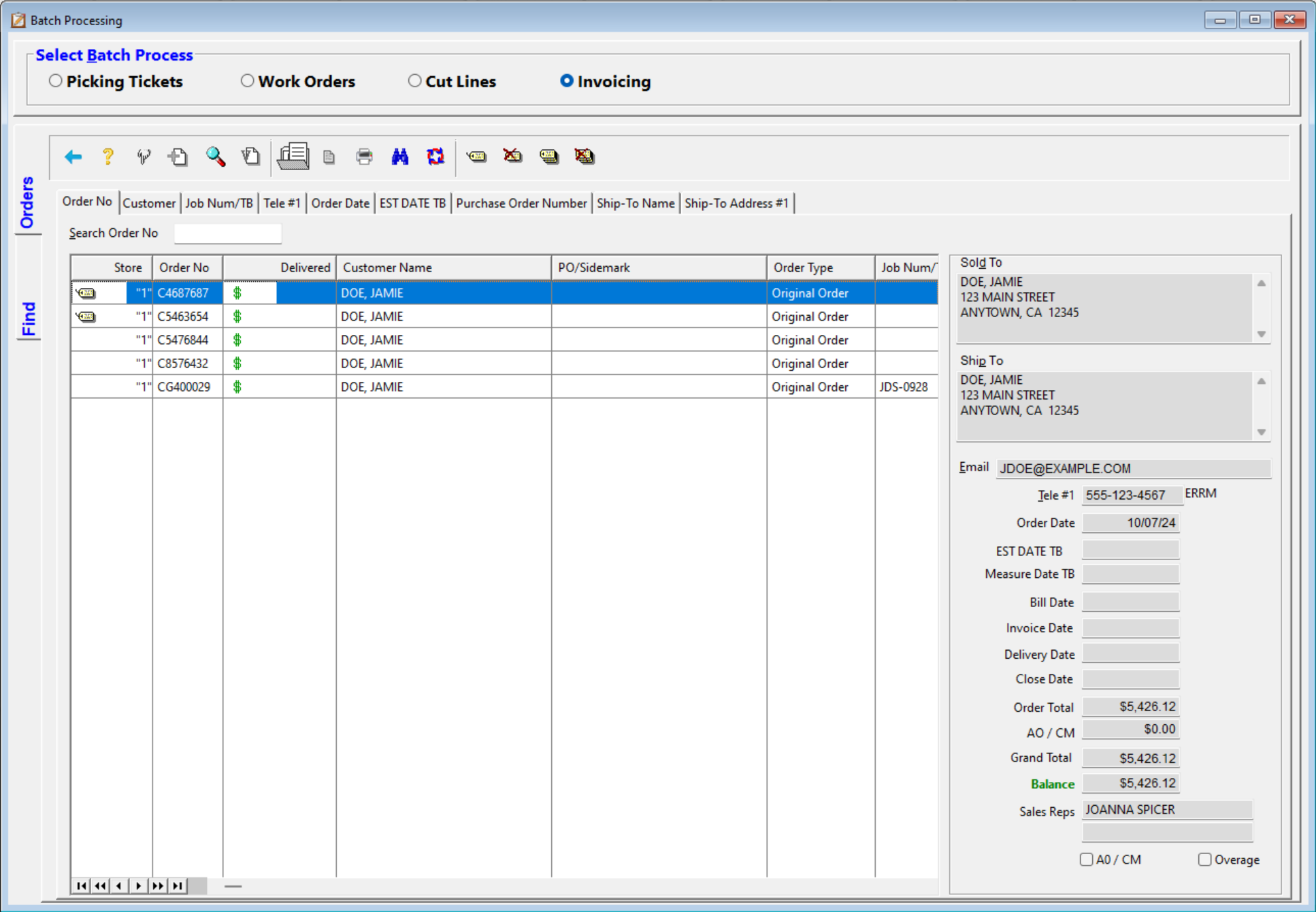Click the Ship To scroll-up arrow
This screenshot has height=912, width=1316.
pyautogui.click(x=1262, y=382)
